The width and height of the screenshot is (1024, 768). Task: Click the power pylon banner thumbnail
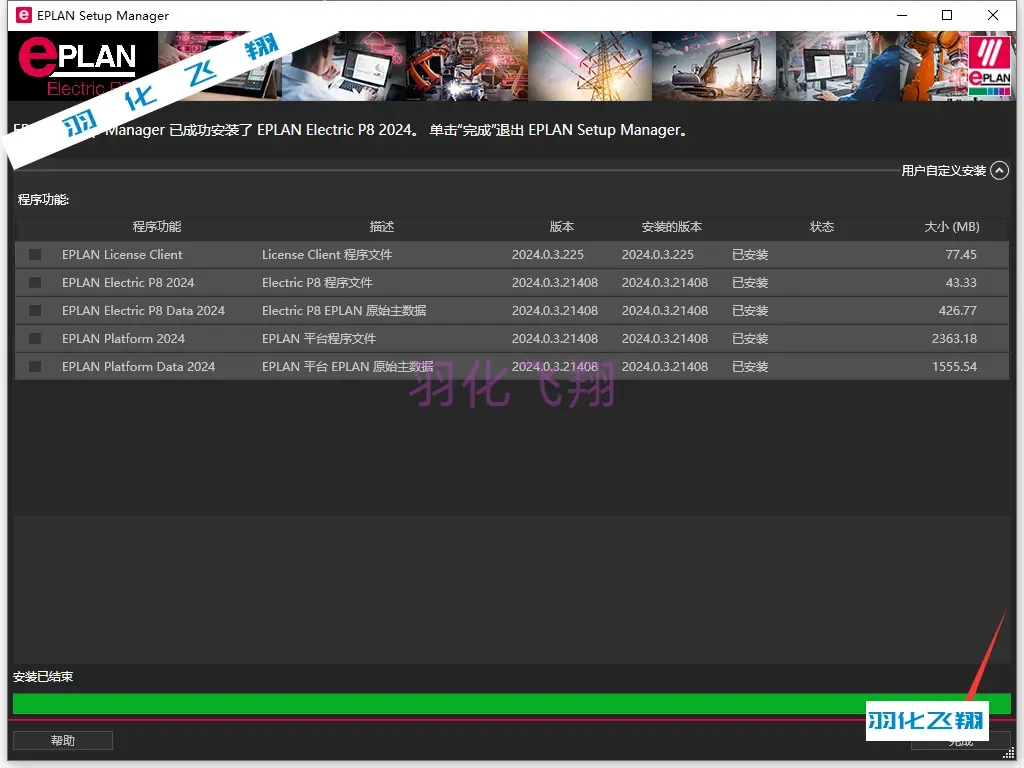coord(590,66)
